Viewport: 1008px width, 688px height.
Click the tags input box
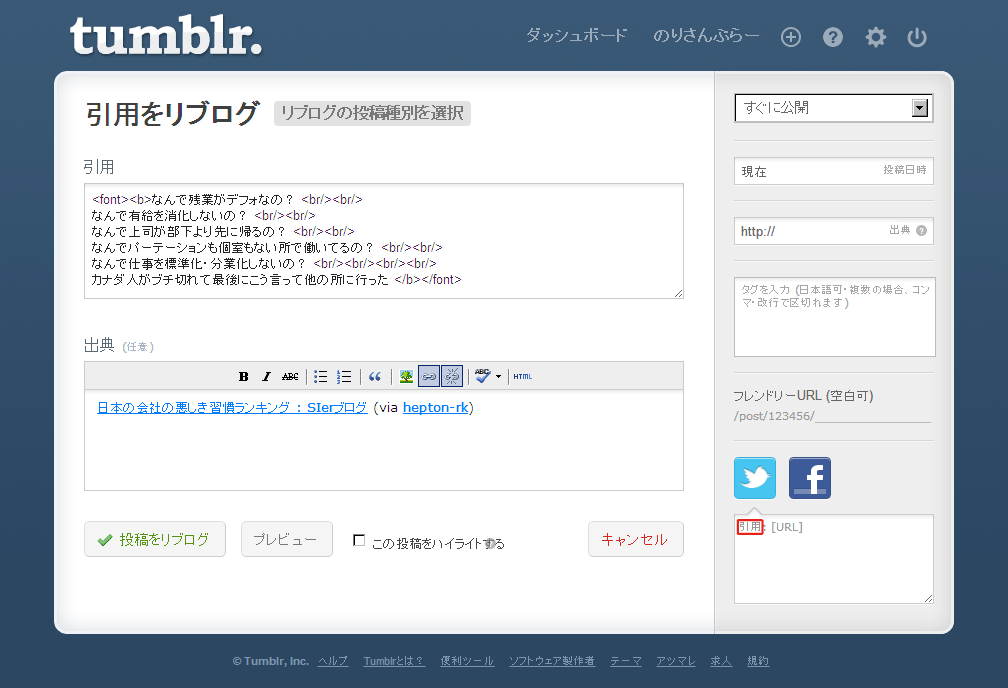834,317
